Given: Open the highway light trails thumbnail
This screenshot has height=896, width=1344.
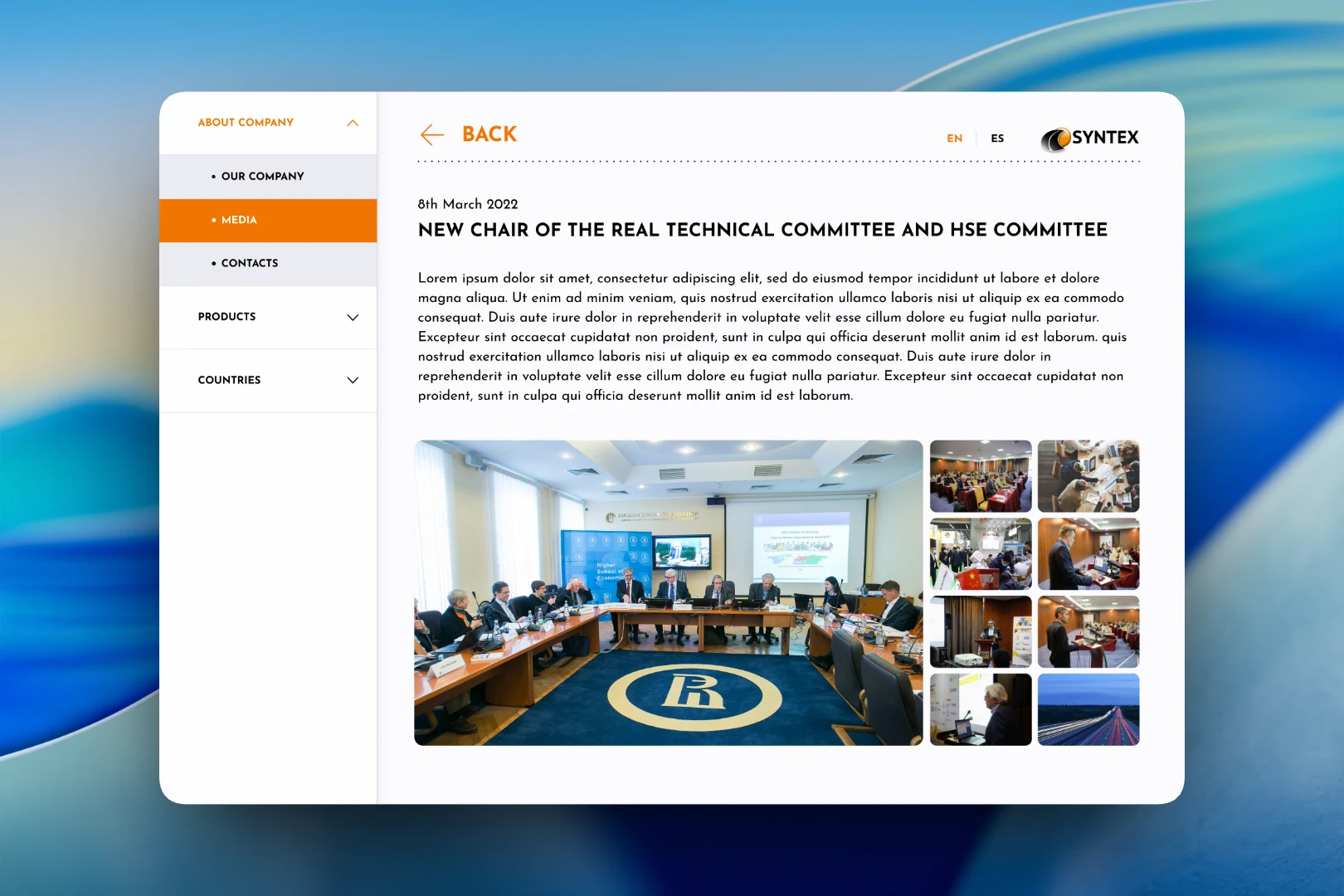Looking at the screenshot, I should coord(1088,709).
